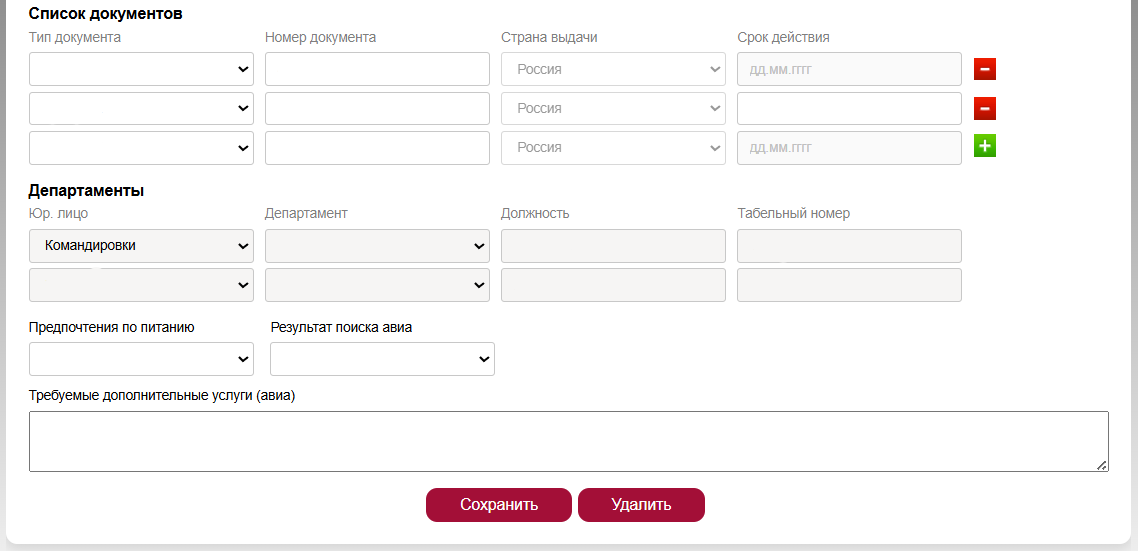Remove the first document row with the minus icon
Image resolution: width=1138 pixels, height=551 pixels.
[x=985, y=70]
